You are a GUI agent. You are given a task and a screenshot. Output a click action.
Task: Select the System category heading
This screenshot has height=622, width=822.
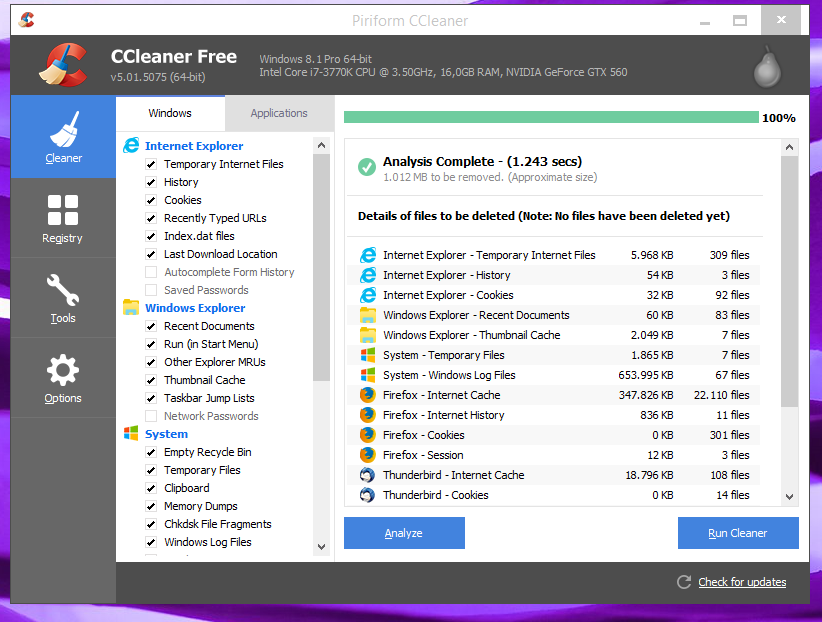(x=166, y=434)
